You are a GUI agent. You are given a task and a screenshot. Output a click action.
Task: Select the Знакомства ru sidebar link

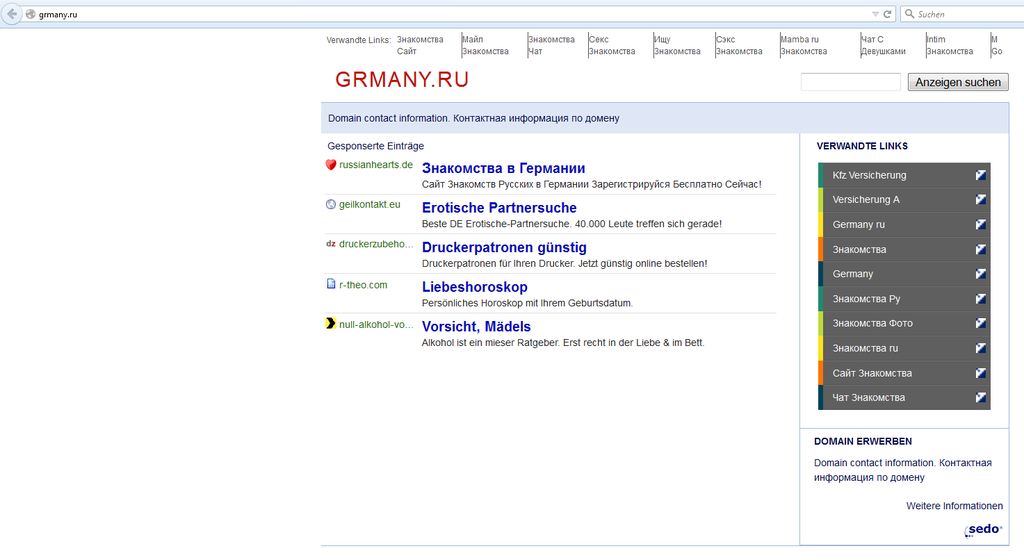coord(865,349)
